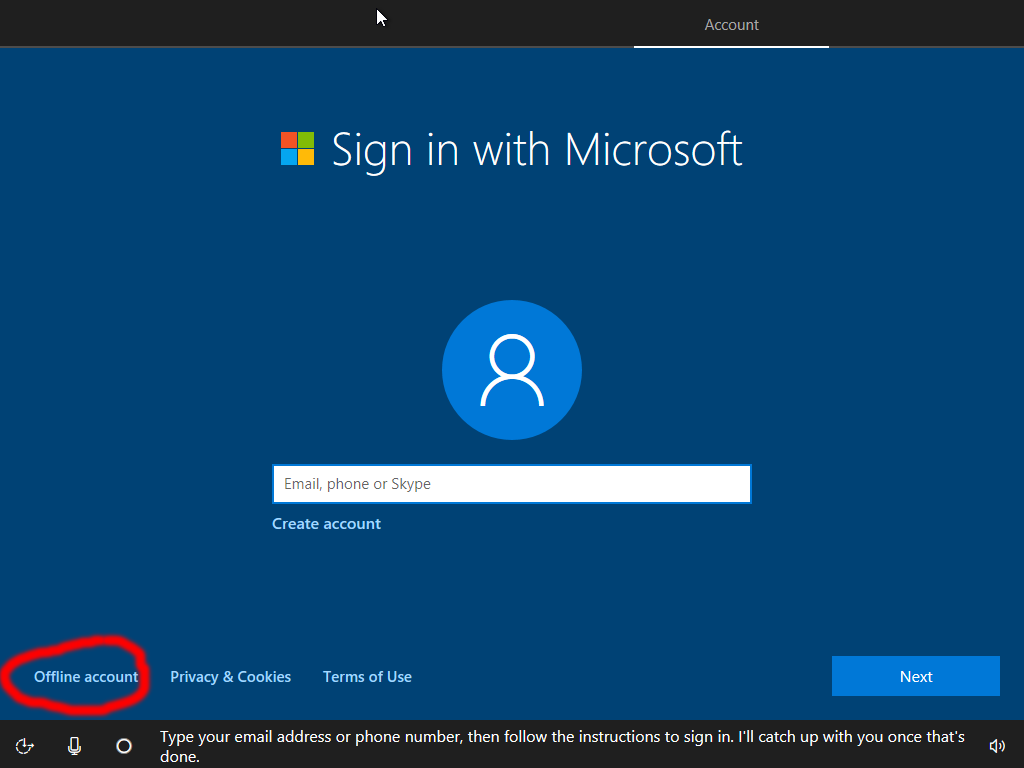Viewport: 1024px width, 768px height.
Task: Click the Create account link
Action: coord(326,524)
